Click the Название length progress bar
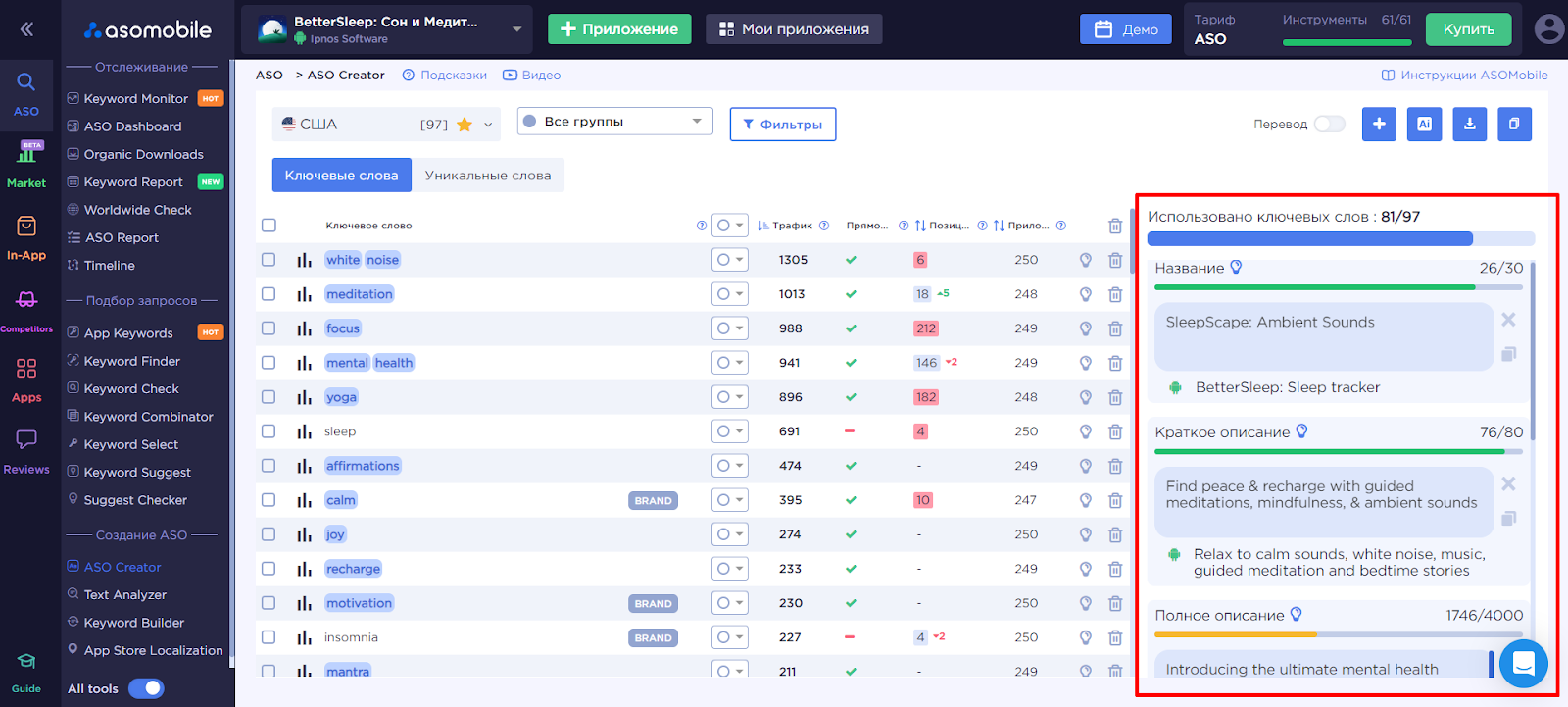 1339,287
